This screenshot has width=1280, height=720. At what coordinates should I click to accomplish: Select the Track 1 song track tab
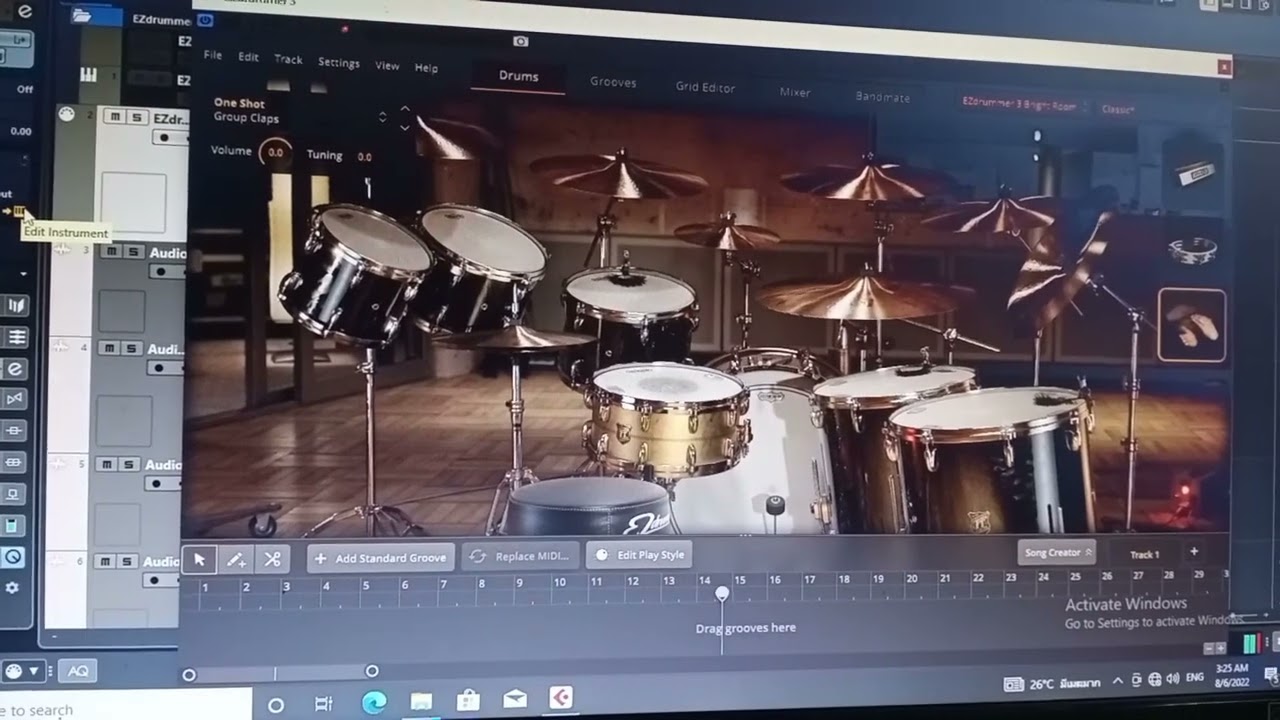click(x=1144, y=554)
